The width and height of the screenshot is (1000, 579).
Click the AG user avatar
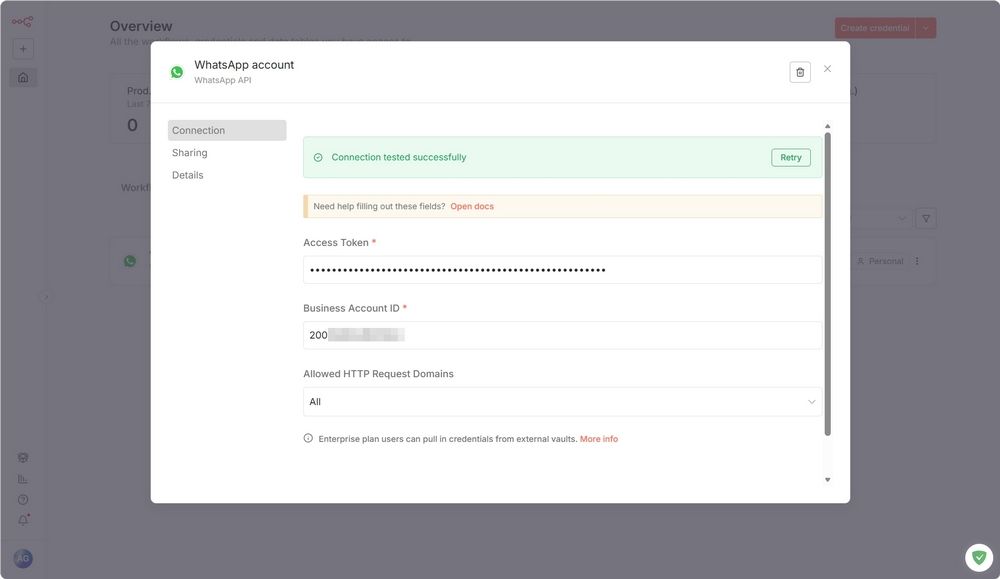click(x=22, y=556)
